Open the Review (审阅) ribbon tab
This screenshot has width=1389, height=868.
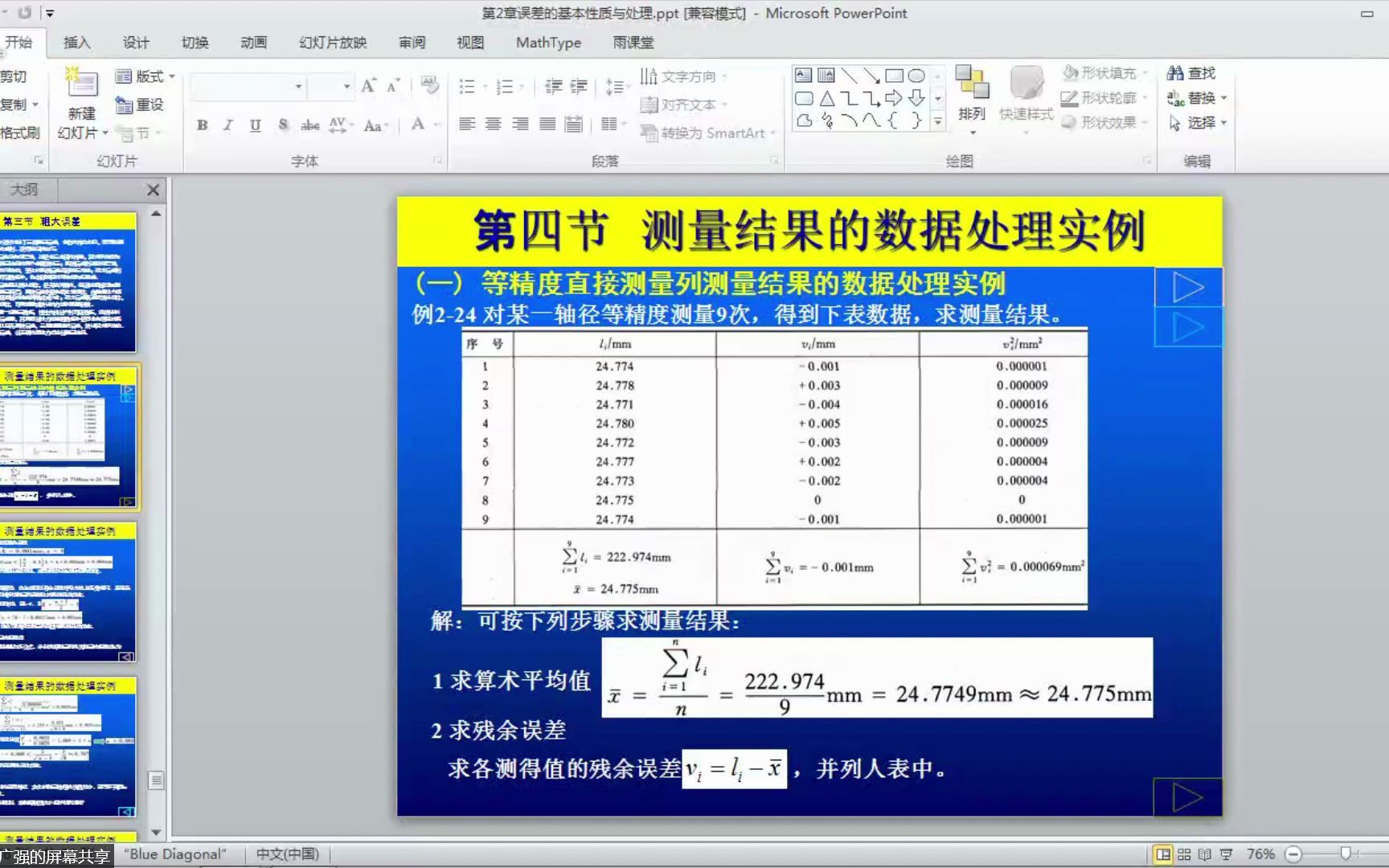click(x=412, y=43)
